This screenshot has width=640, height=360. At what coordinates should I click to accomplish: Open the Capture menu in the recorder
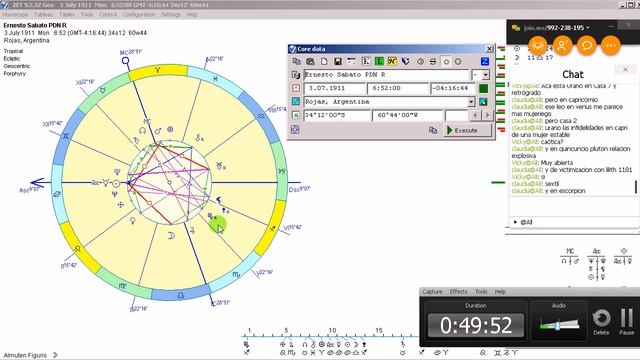(432, 291)
